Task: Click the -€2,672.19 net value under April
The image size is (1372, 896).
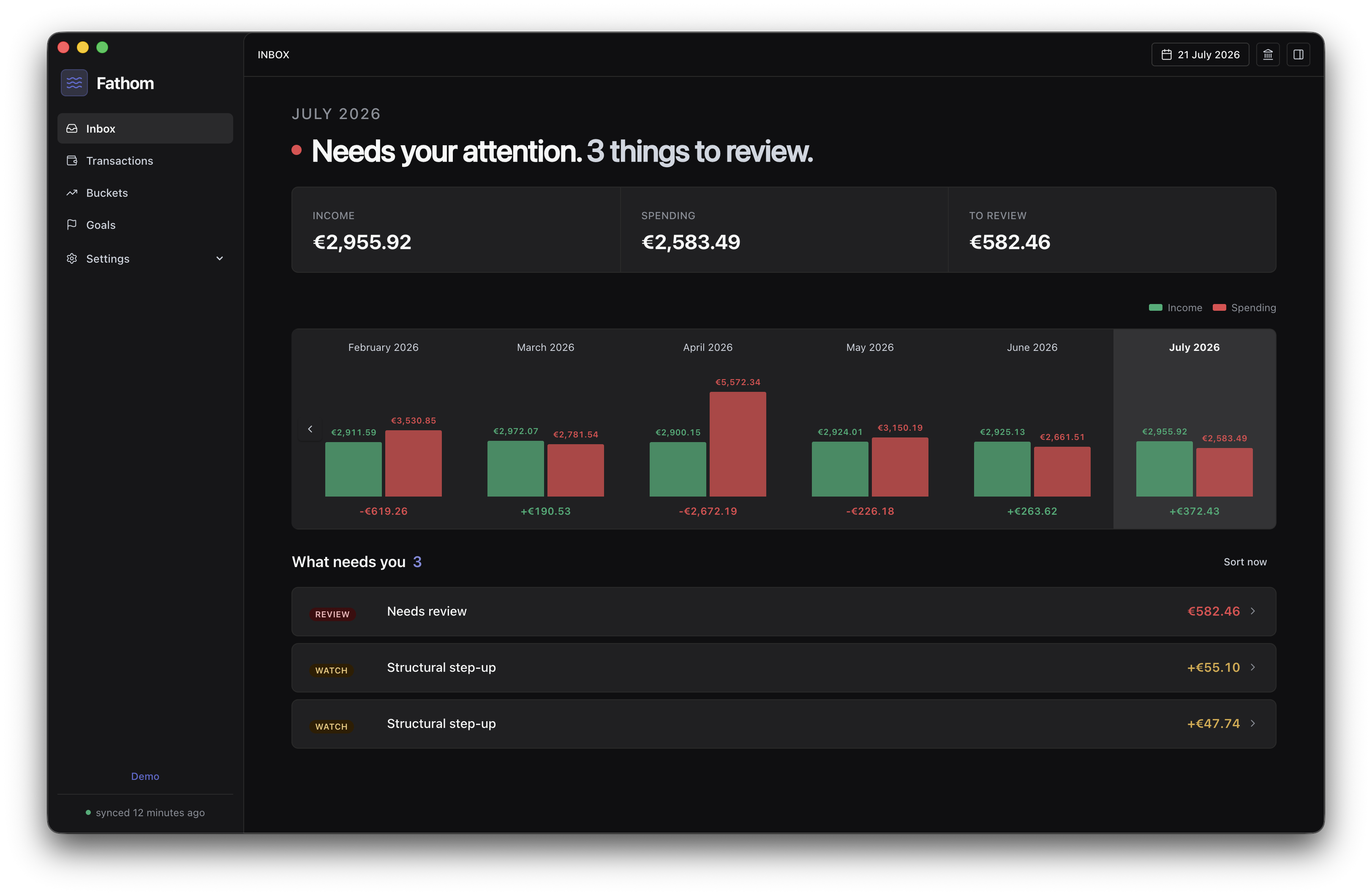Action: tap(708, 511)
